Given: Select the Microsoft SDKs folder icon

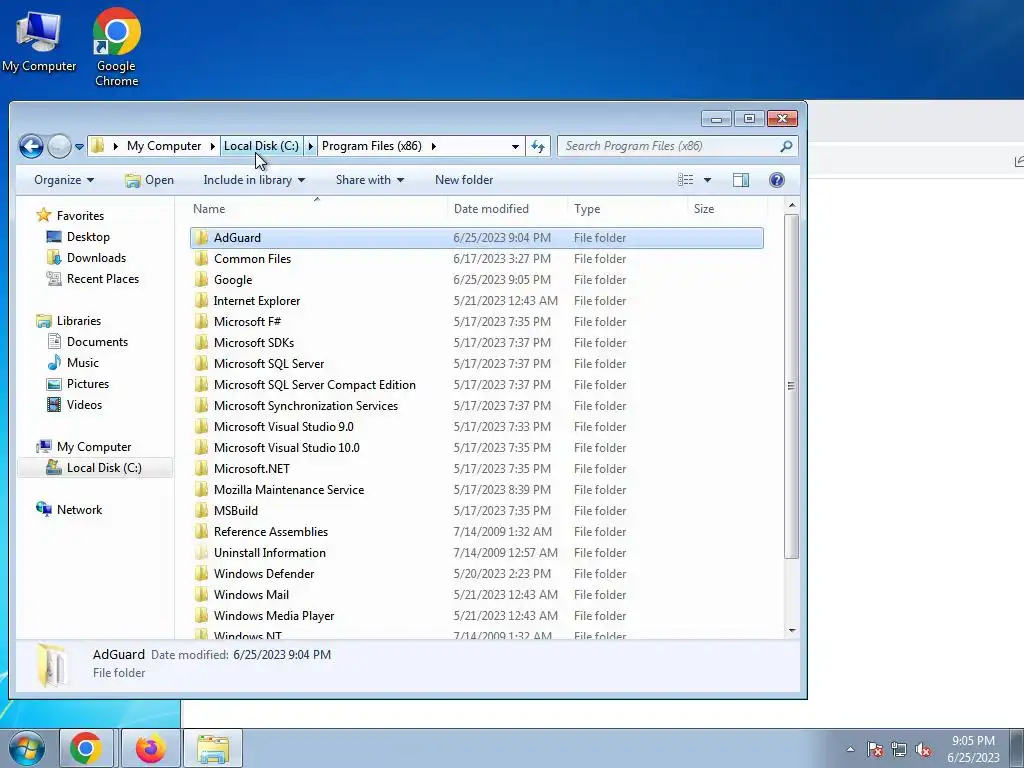Looking at the screenshot, I should coord(202,343).
